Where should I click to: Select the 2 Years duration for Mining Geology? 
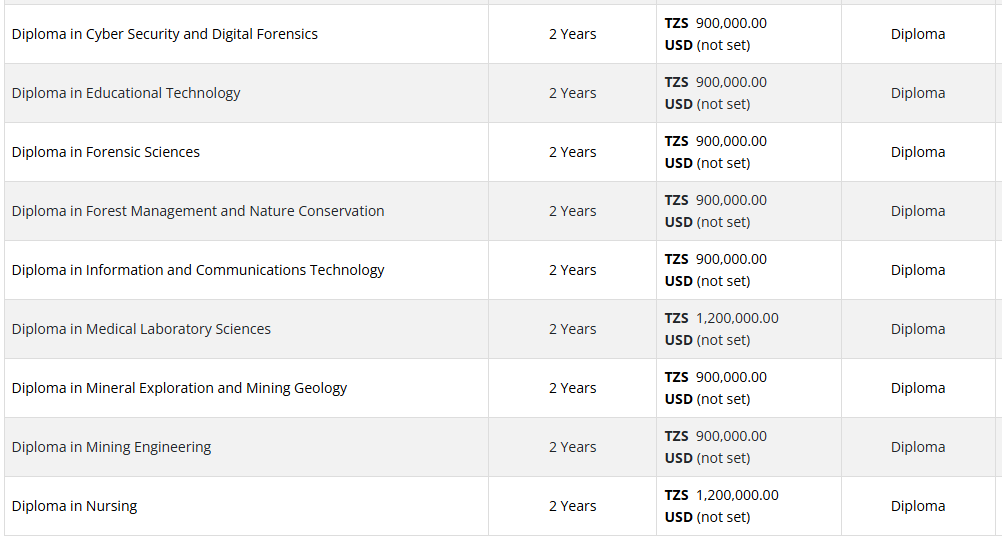[x=572, y=388]
